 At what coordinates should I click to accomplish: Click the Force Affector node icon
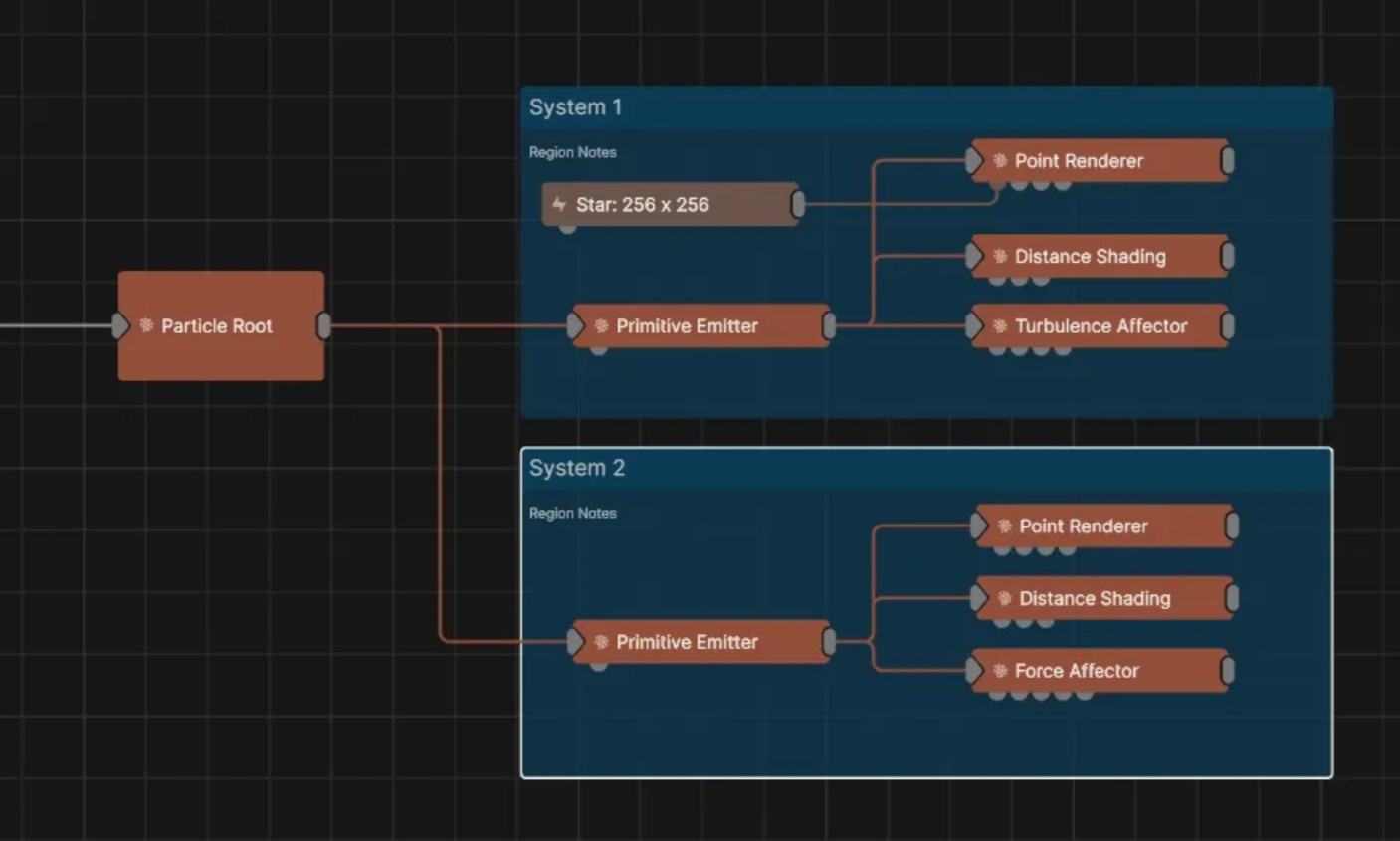pyautogui.click(x=1000, y=671)
